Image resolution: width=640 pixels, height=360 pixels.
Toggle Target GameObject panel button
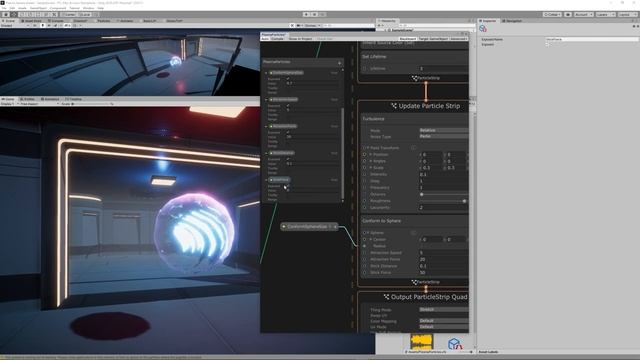pos(433,39)
